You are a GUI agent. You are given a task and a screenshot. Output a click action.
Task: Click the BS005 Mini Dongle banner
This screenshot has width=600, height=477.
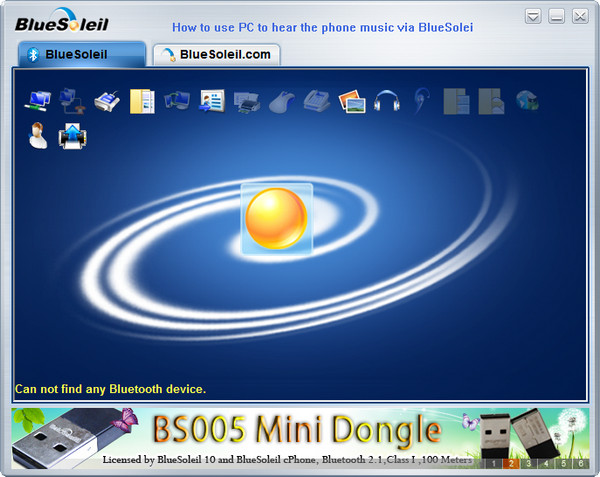click(x=296, y=431)
